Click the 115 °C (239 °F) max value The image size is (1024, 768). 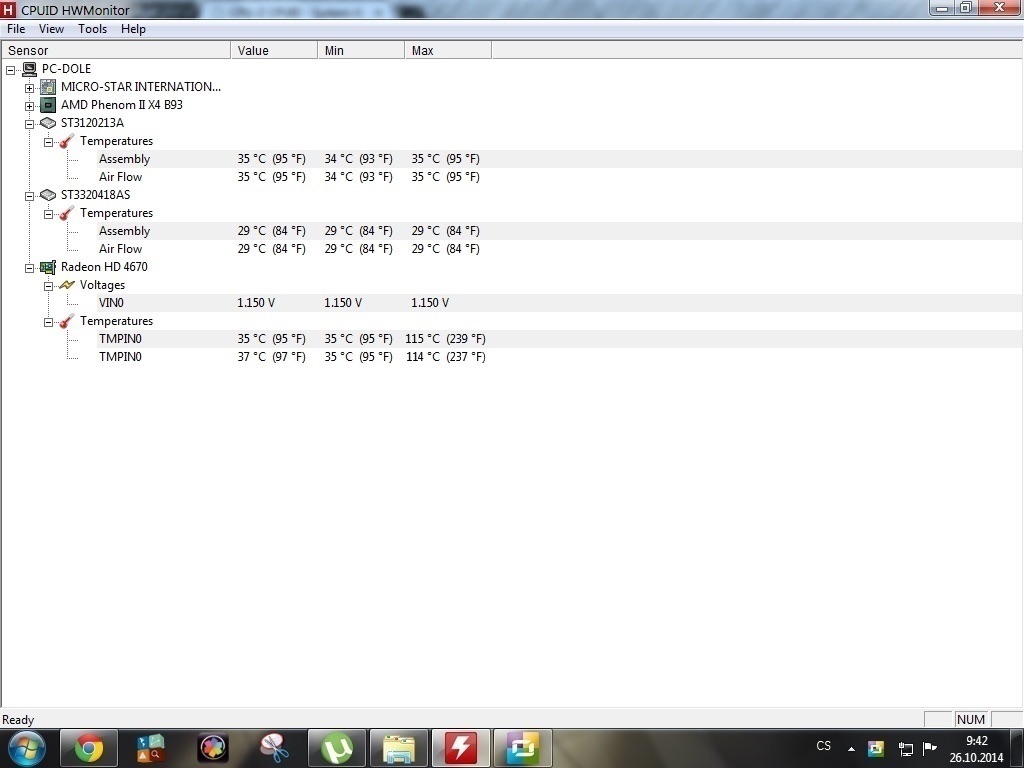[445, 338]
